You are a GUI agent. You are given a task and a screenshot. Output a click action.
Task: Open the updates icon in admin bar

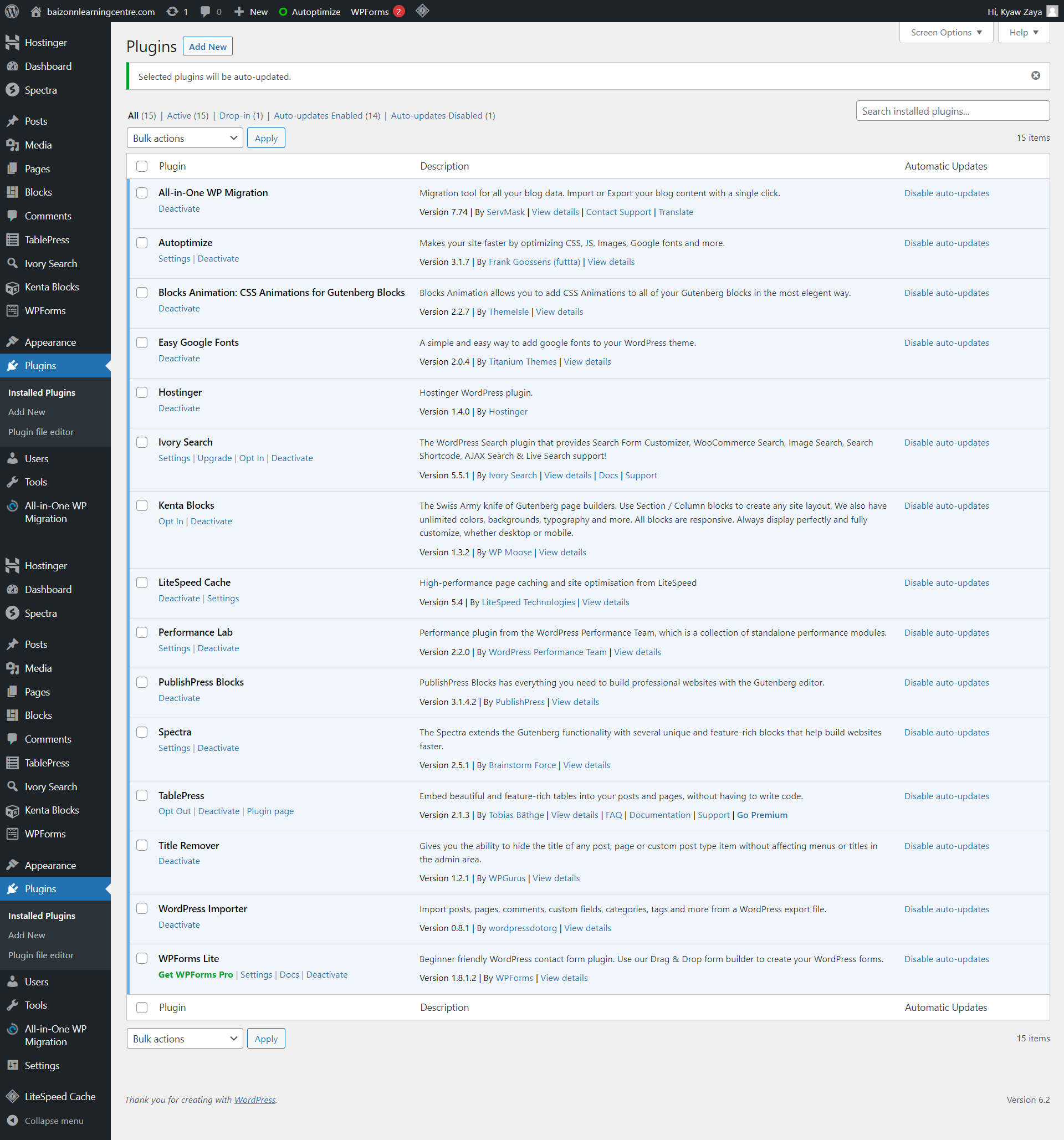click(x=172, y=12)
